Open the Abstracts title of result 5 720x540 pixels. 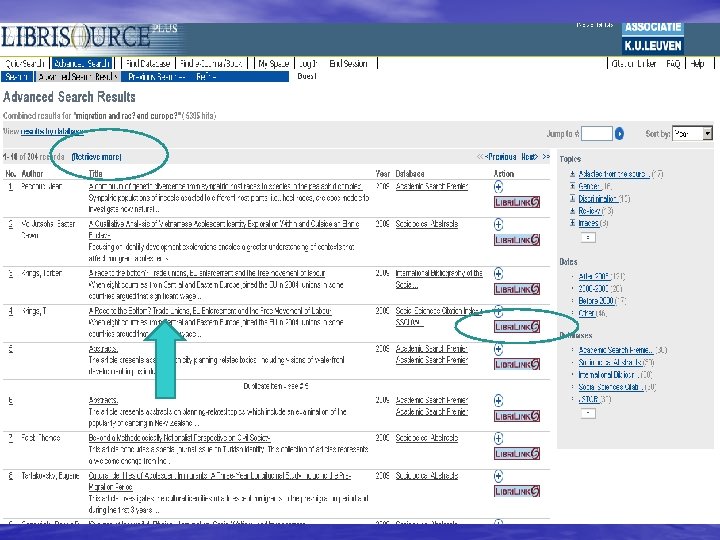coord(103,349)
